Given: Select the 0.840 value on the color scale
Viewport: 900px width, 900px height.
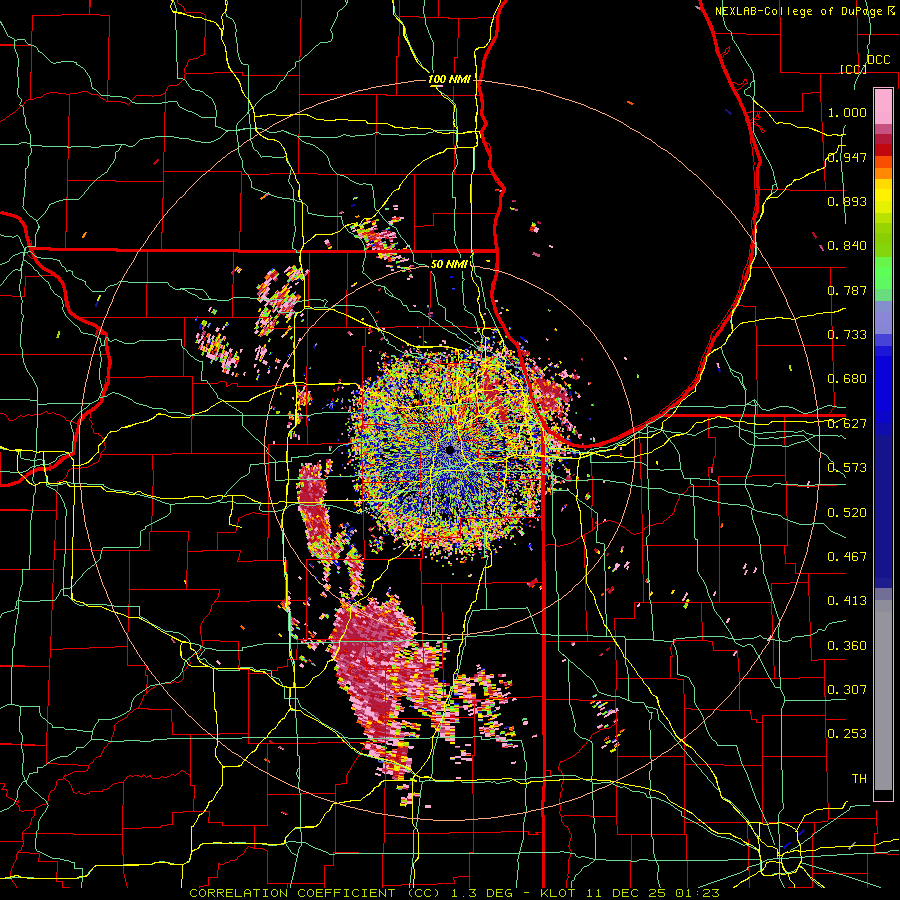Looking at the screenshot, I should pos(847,246).
